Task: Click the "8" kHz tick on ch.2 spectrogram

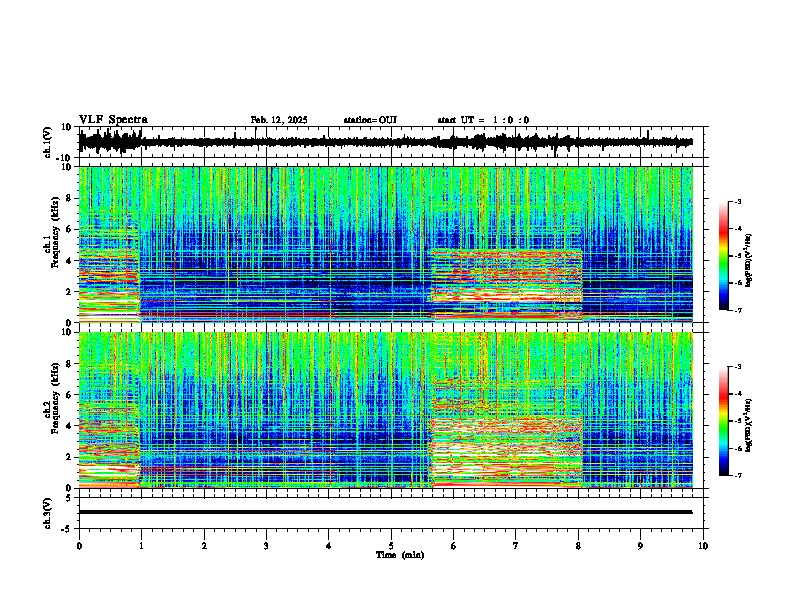Action: click(69, 364)
